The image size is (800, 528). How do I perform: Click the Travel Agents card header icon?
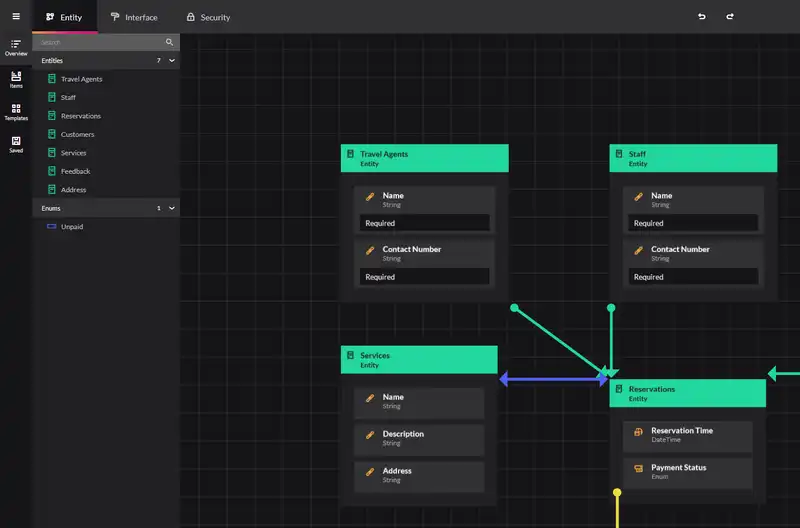tap(351, 154)
